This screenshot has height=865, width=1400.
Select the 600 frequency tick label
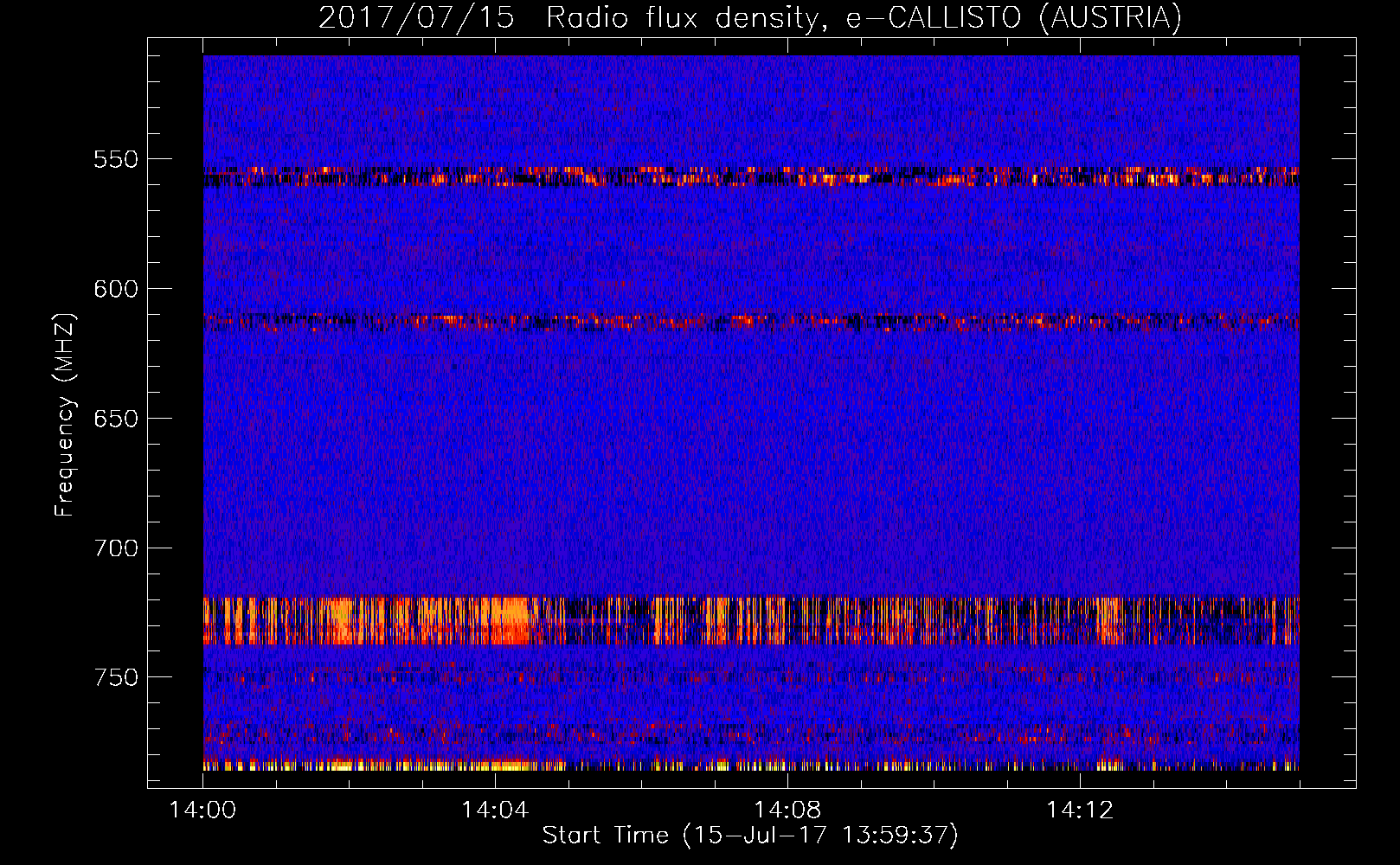[x=116, y=289]
